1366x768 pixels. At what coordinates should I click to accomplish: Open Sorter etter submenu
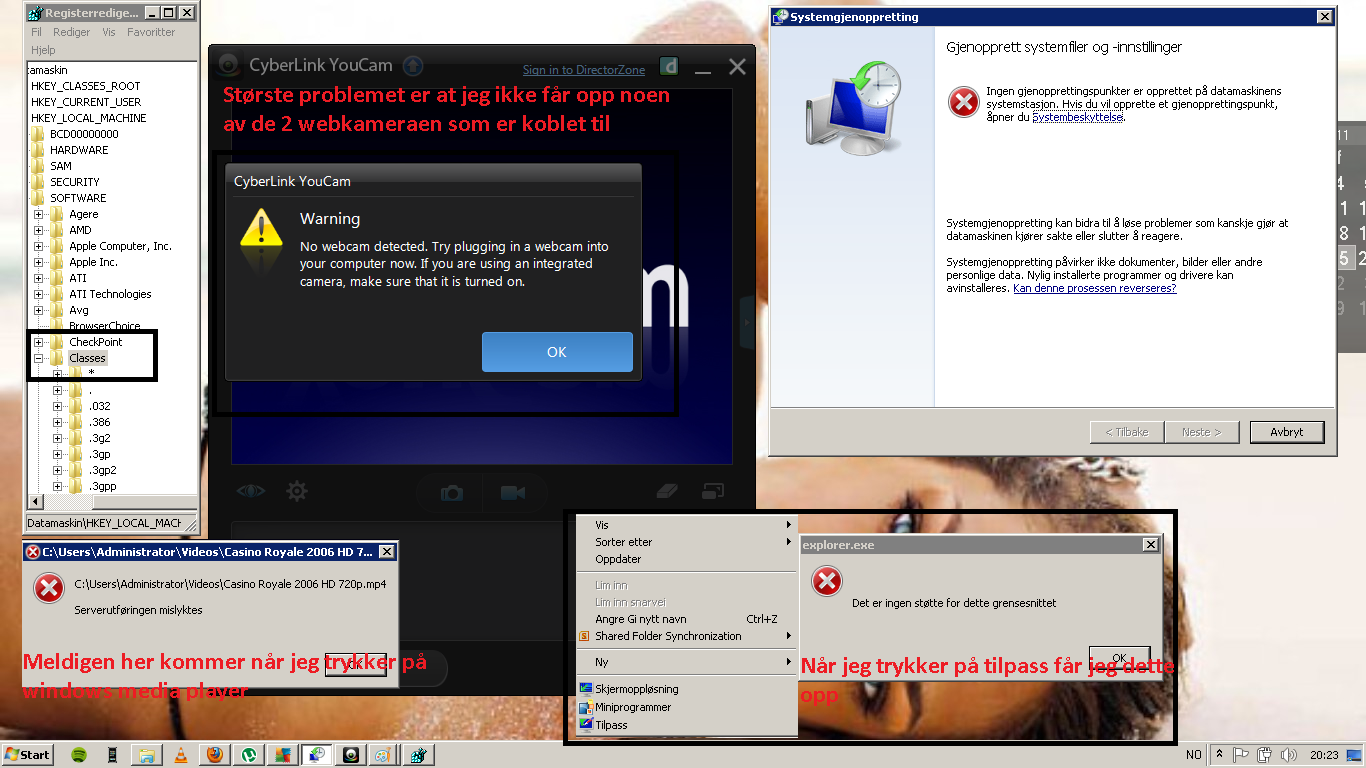687,542
